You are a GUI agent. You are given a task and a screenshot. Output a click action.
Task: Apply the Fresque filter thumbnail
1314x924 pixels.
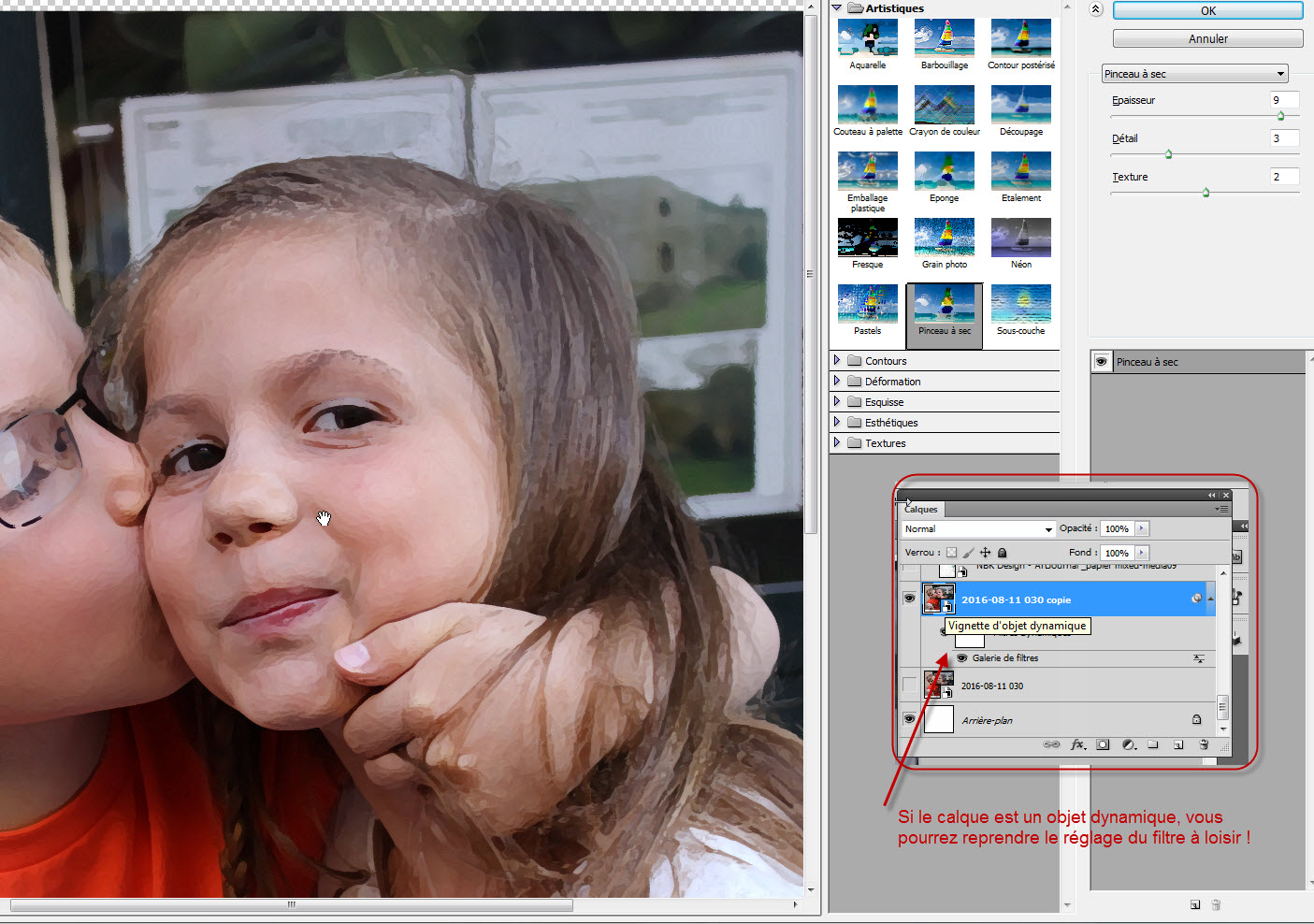(x=867, y=238)
